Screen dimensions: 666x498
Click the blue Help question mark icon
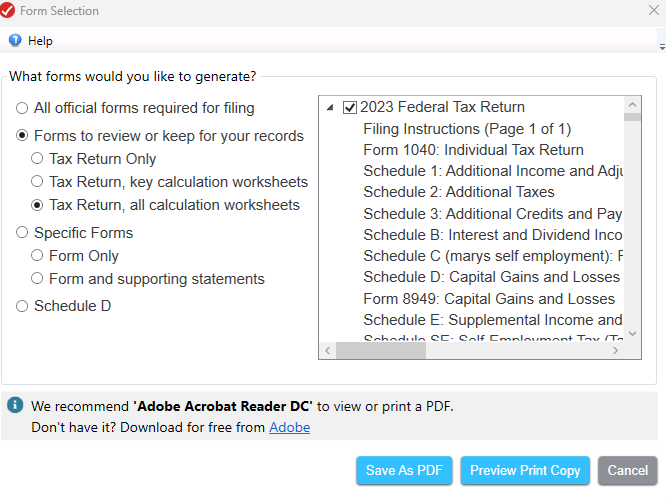14,41
